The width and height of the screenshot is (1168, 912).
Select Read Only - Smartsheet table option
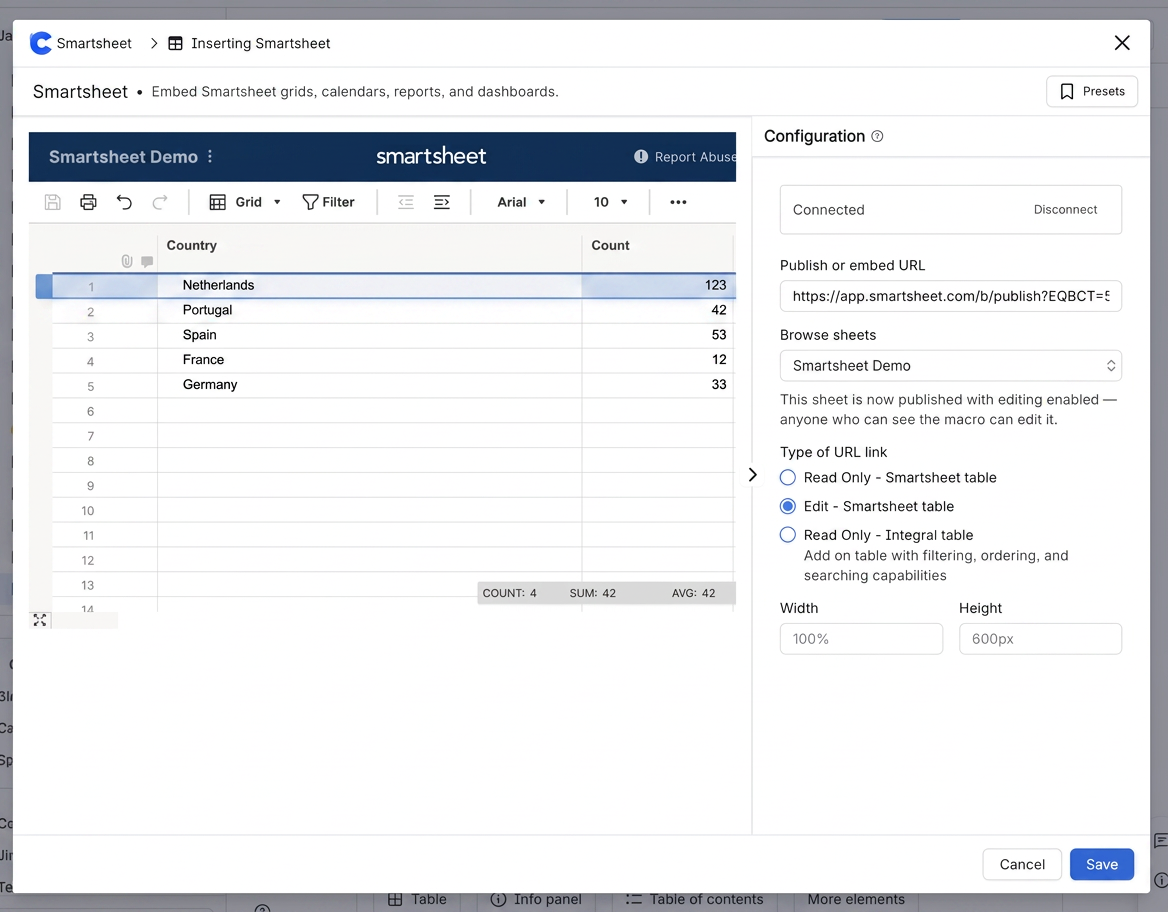click(787, 478)
